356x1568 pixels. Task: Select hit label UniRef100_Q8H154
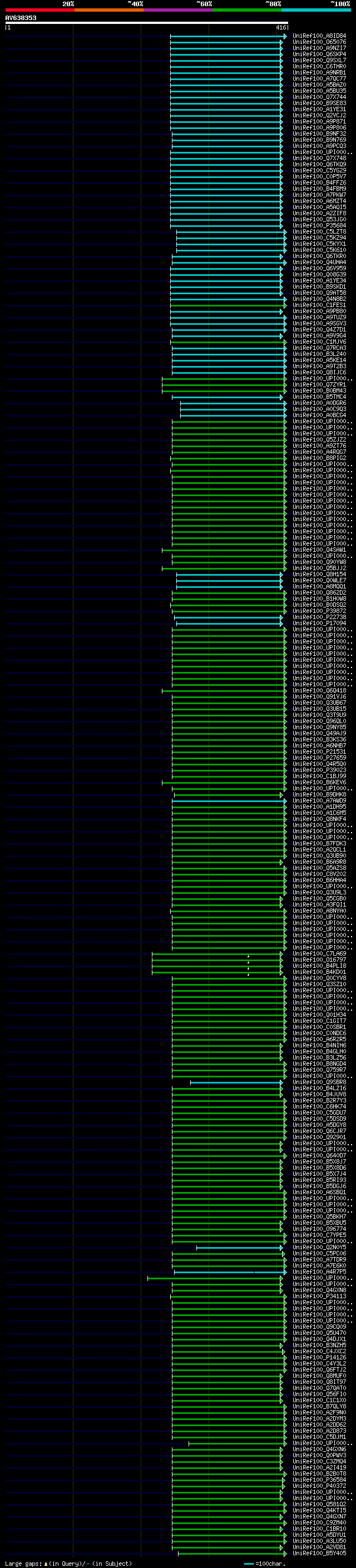tap(319, 575)
